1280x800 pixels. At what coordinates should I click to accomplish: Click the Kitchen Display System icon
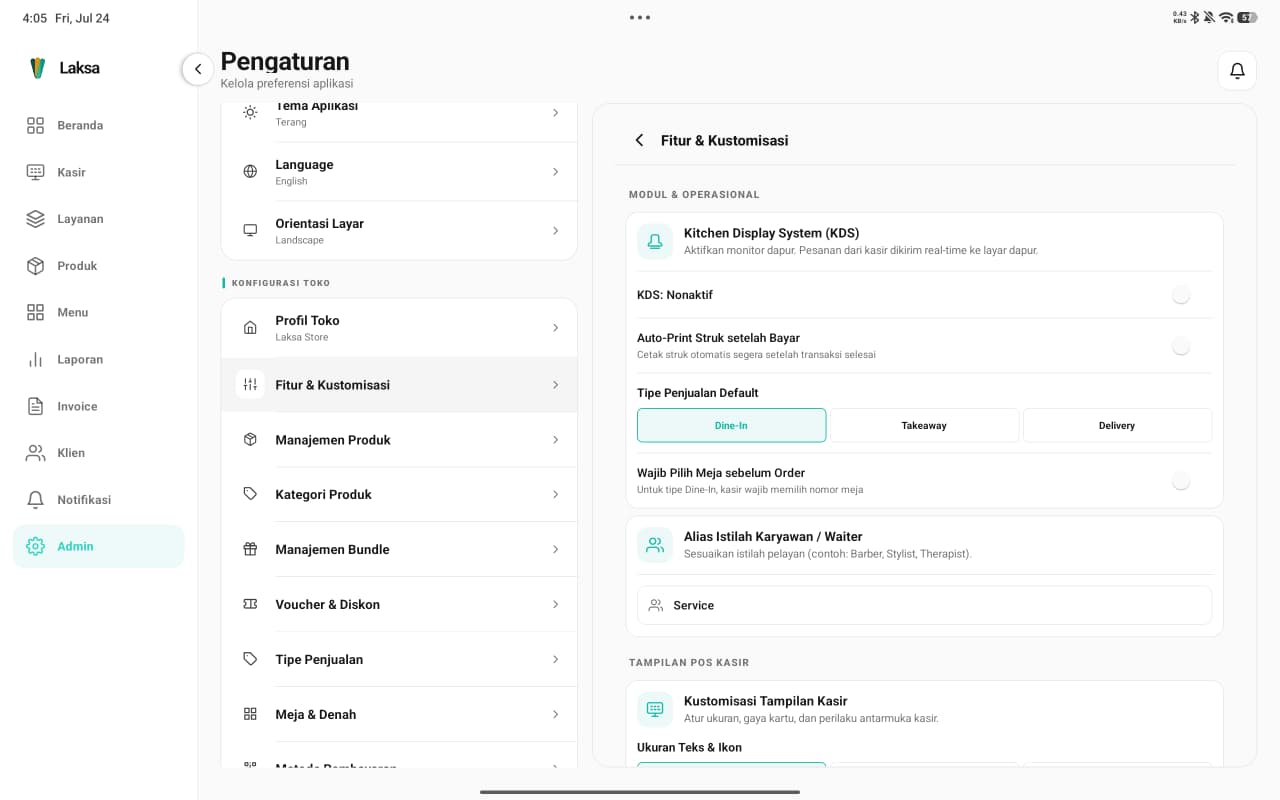pos(655,241)
